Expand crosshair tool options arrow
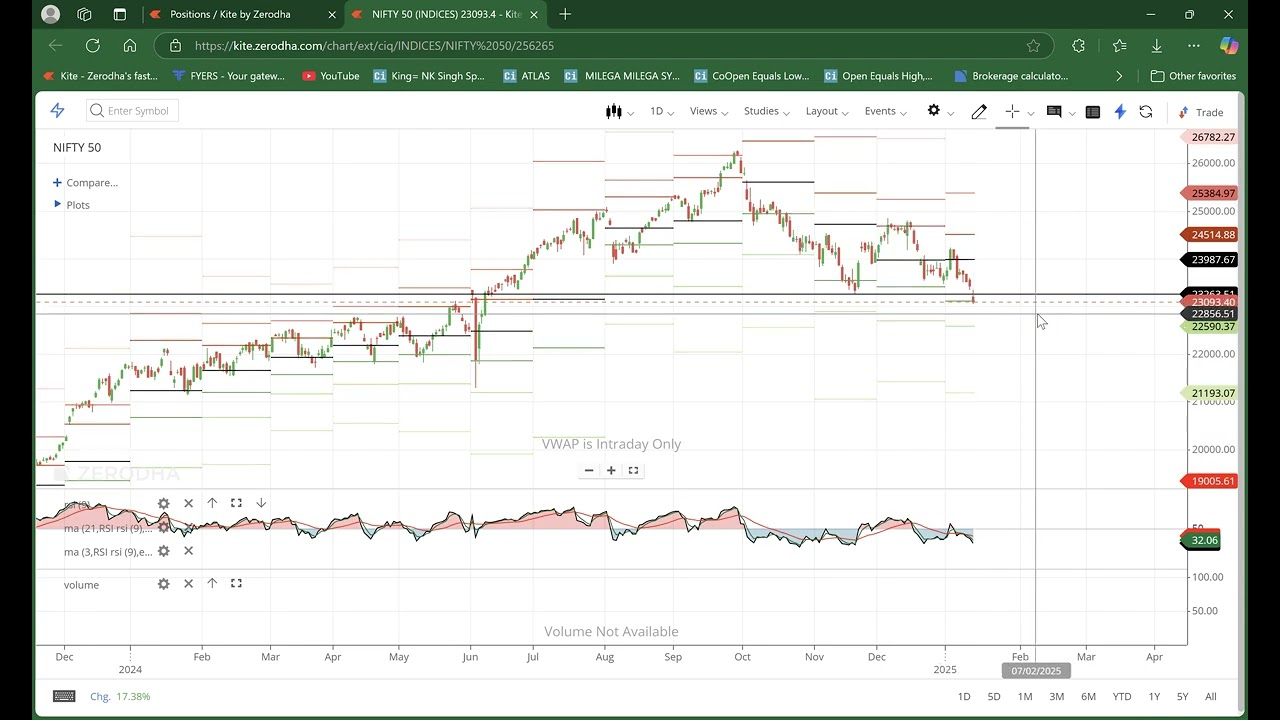Image resolution: width=1280 pixels, height=720 pixels. 1030,113
